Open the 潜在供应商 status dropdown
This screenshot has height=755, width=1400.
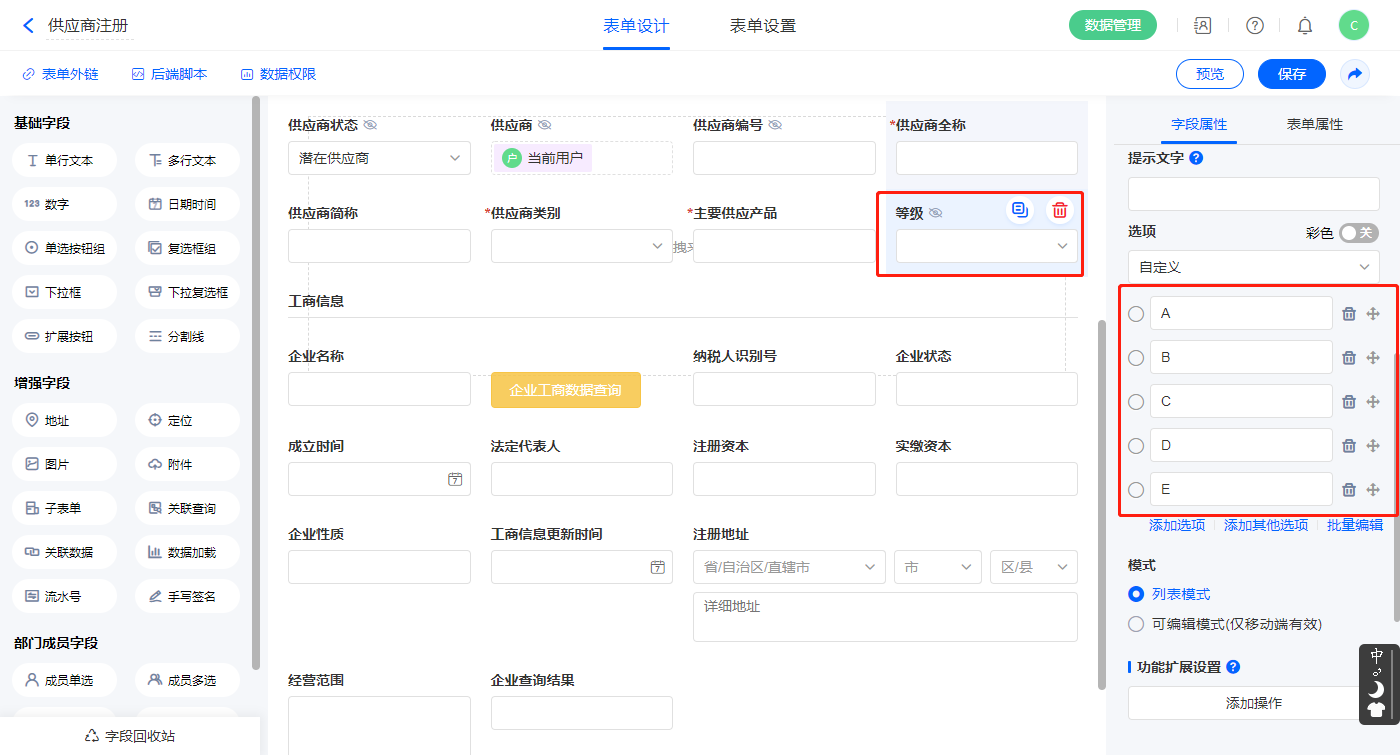tap(379, 158)
